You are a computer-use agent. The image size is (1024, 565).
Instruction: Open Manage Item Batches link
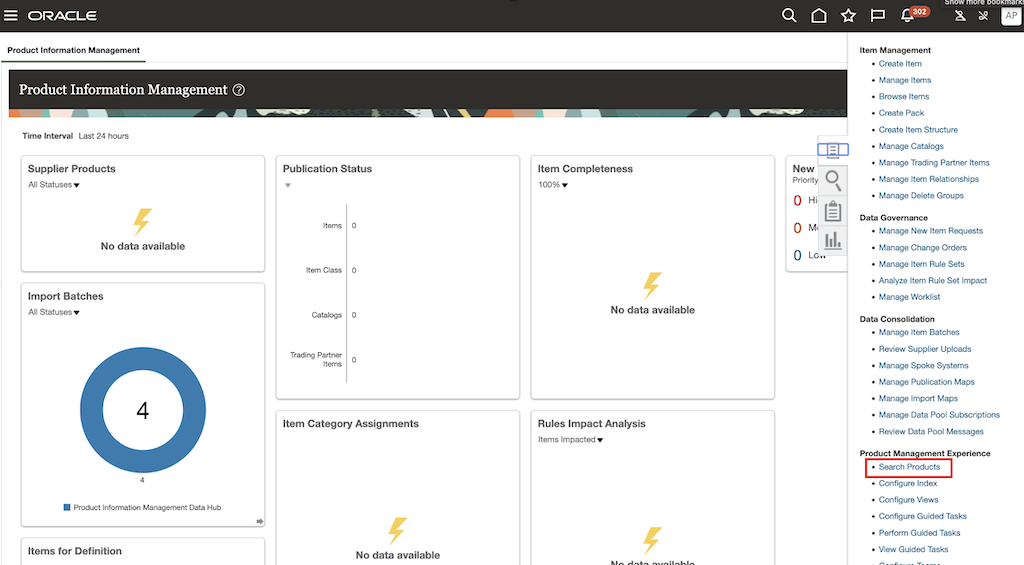click(x=919, y=332)
